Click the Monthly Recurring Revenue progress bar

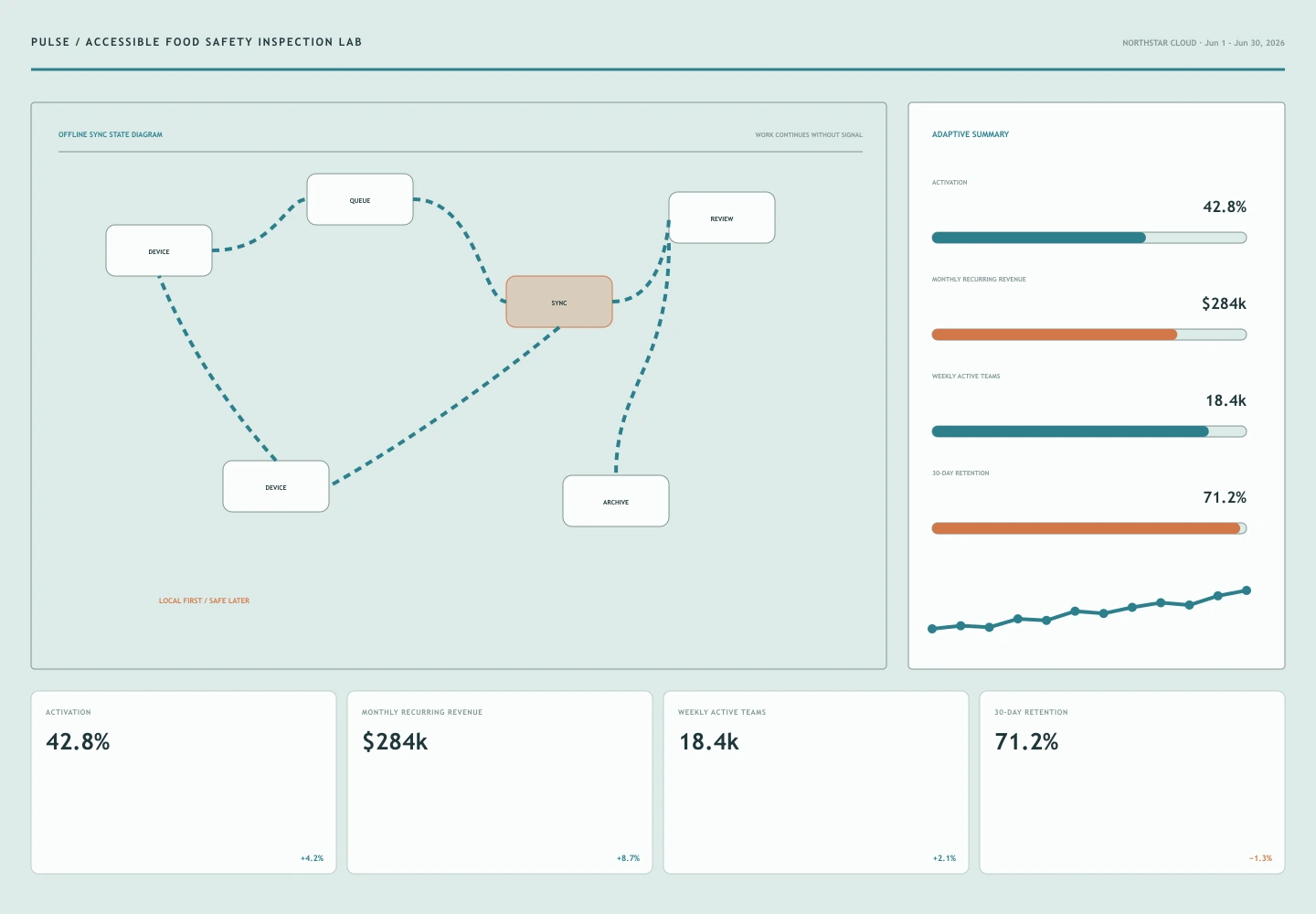[1089, 335]
